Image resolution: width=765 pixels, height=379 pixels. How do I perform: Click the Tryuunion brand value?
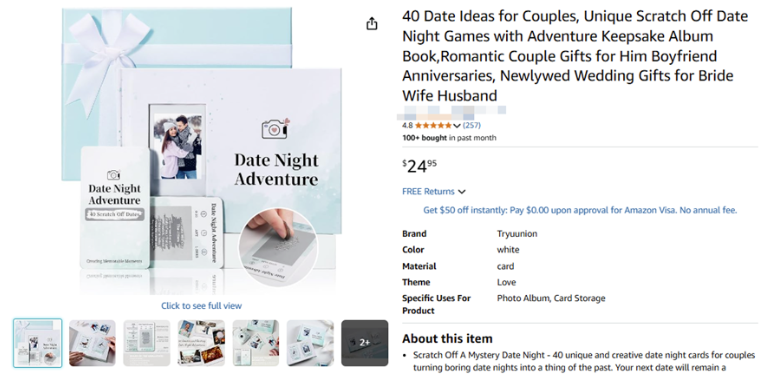517,234
